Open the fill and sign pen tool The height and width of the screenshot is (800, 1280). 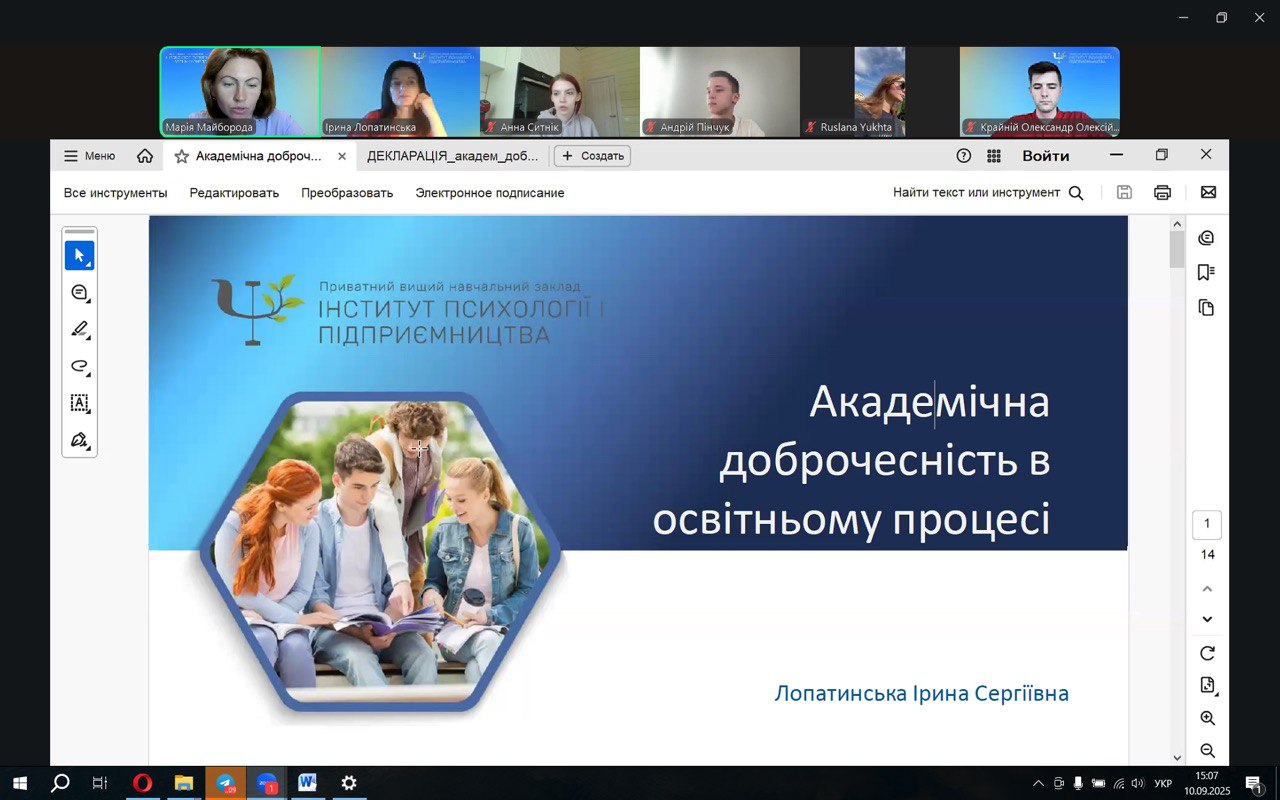tap(79, 440)
